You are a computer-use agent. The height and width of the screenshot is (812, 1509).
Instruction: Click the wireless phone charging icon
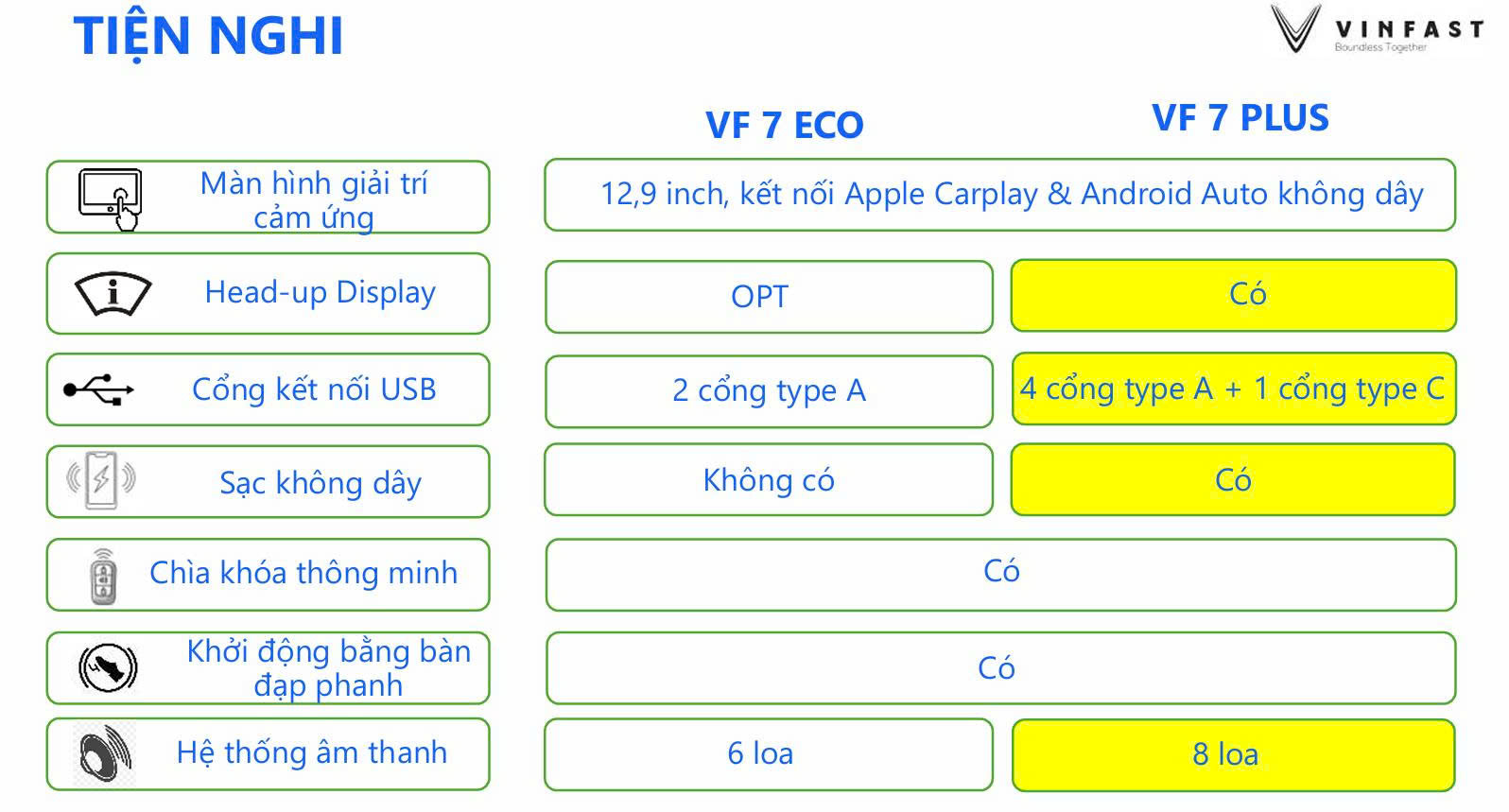[100, 480]
